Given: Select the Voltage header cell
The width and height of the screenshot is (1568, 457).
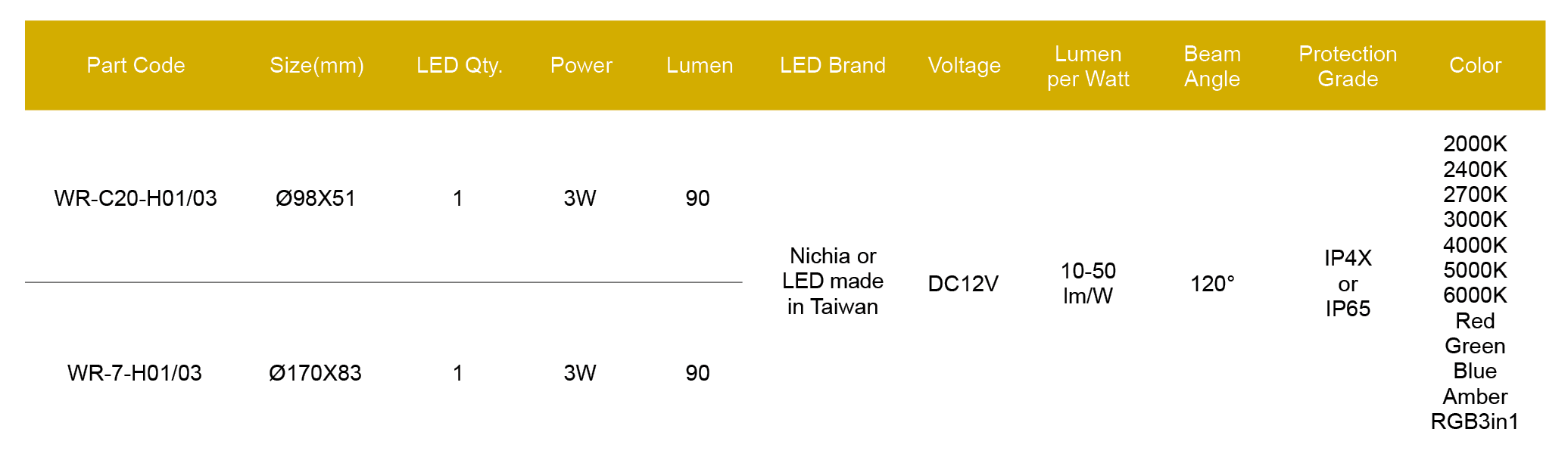Looking at the screenshot, I should tap(964, 66).
